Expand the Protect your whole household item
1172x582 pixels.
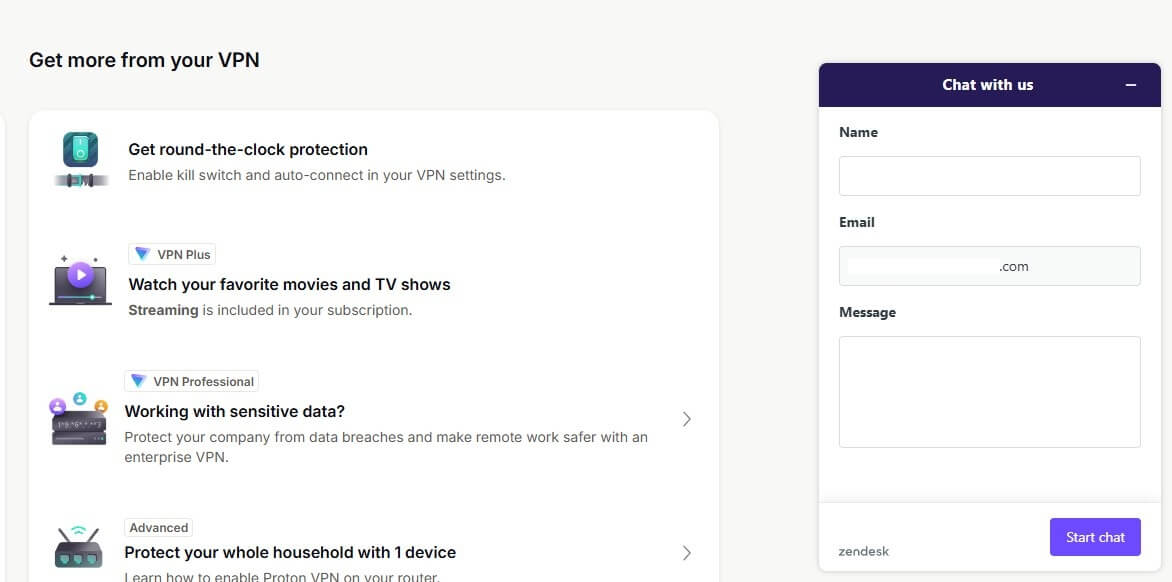(x=687, y=552)
